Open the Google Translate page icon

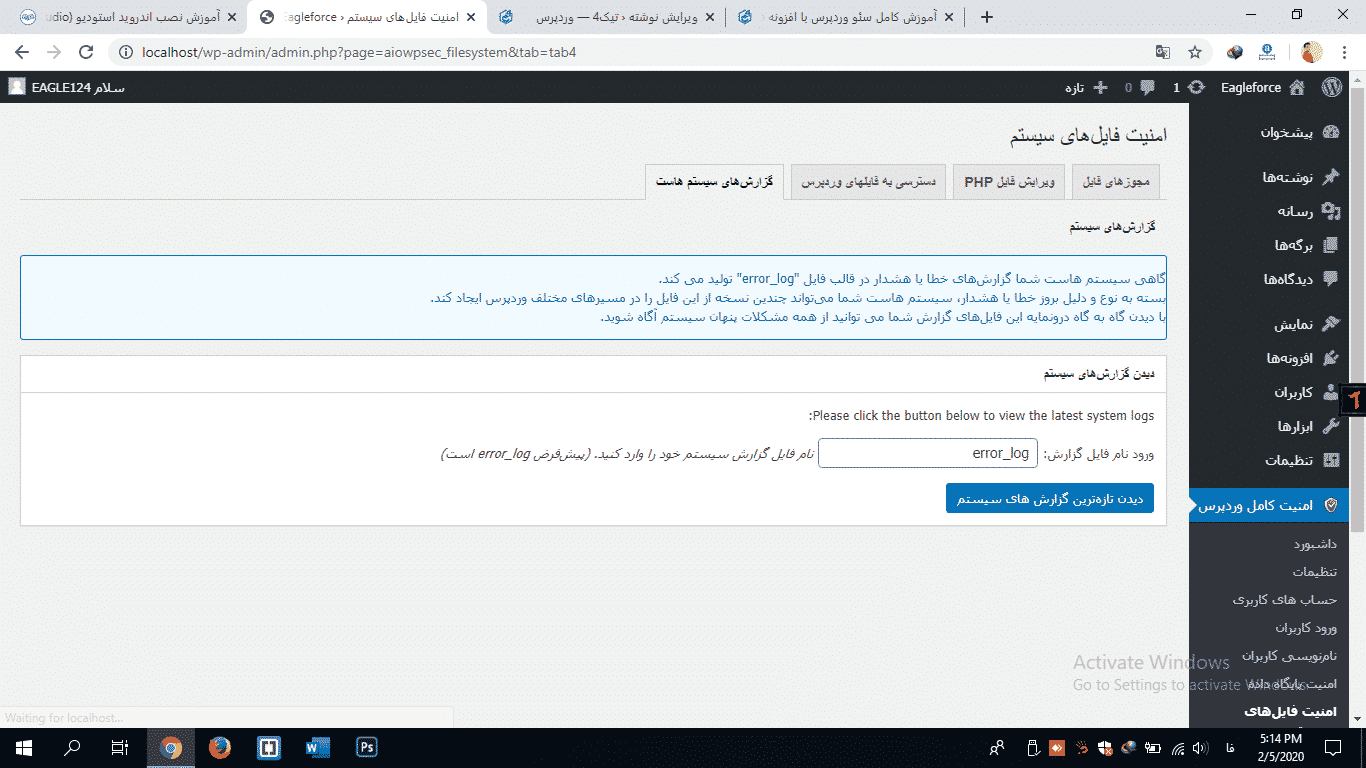(1163, 52)
